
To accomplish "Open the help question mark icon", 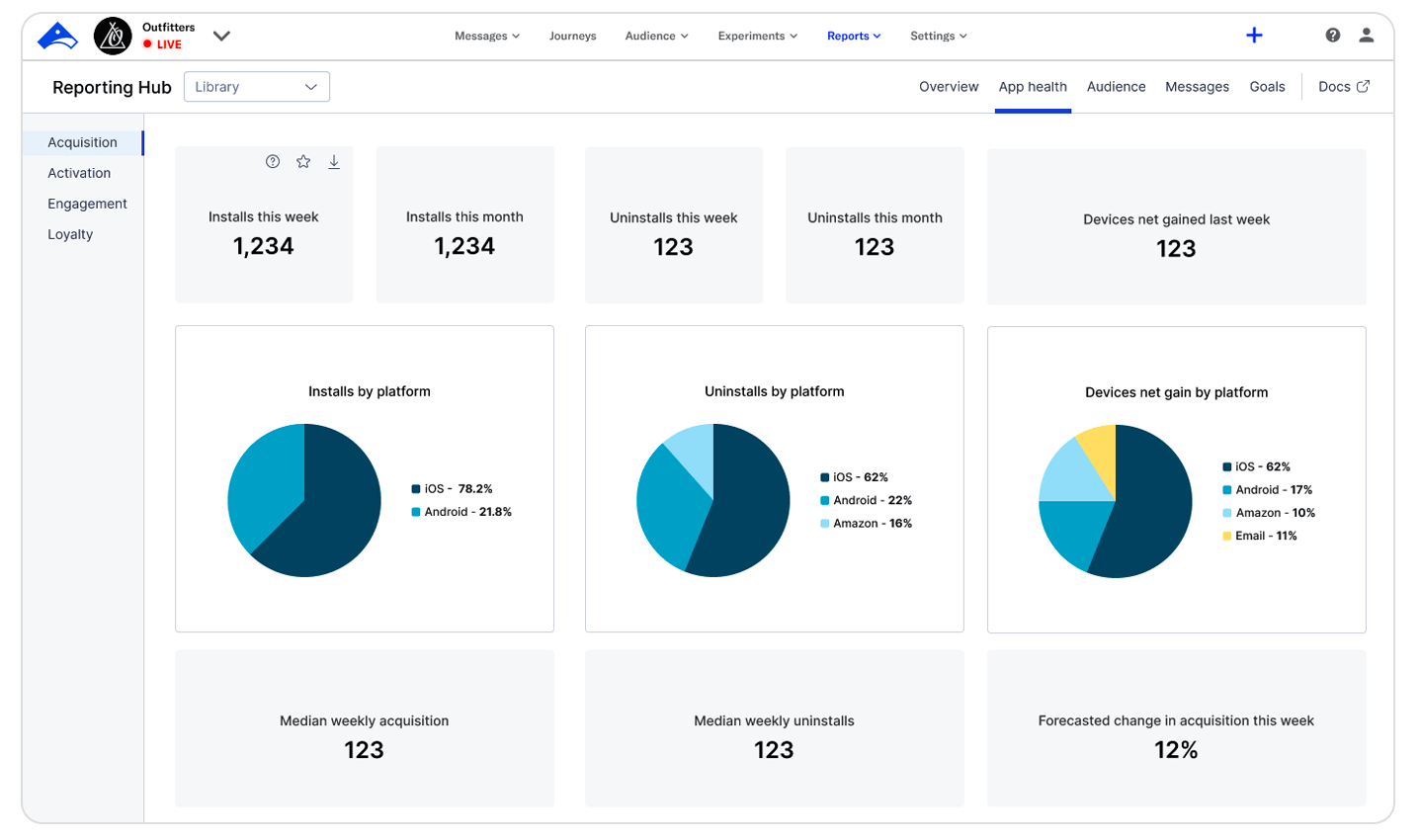I will [x=1333, y=36].
